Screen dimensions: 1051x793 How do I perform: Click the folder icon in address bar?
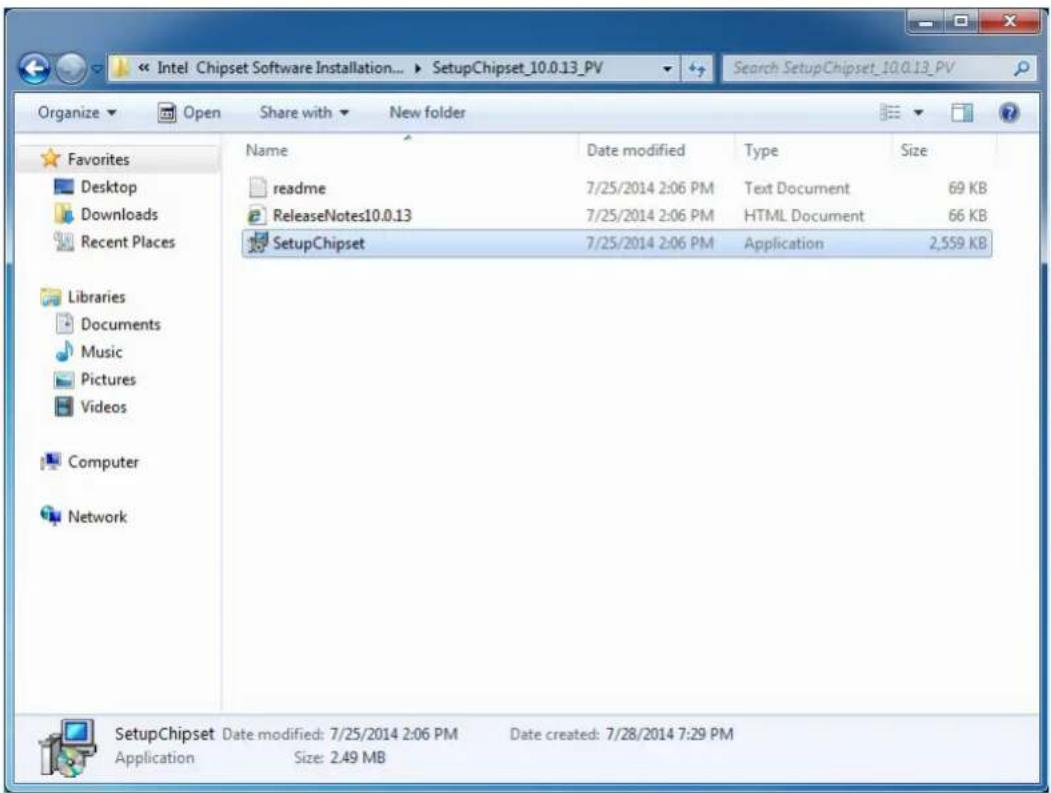[121, 68]
